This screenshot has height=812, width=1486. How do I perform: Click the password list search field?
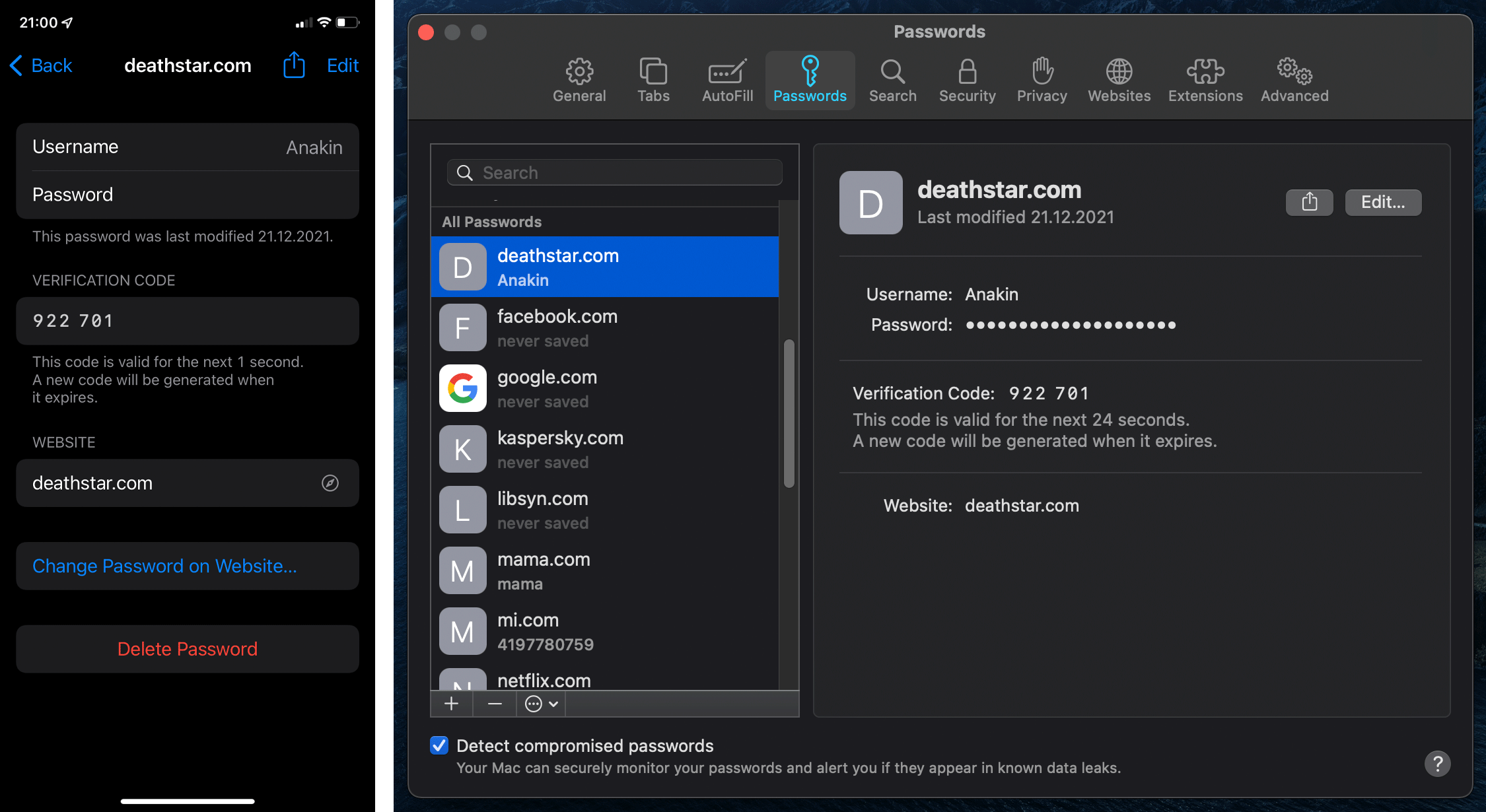(x=614, y=170)
